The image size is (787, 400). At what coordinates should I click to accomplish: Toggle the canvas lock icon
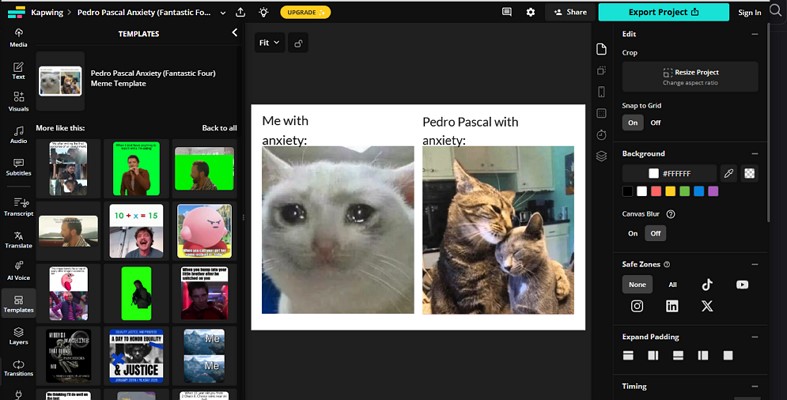click(x=298, y=43)
